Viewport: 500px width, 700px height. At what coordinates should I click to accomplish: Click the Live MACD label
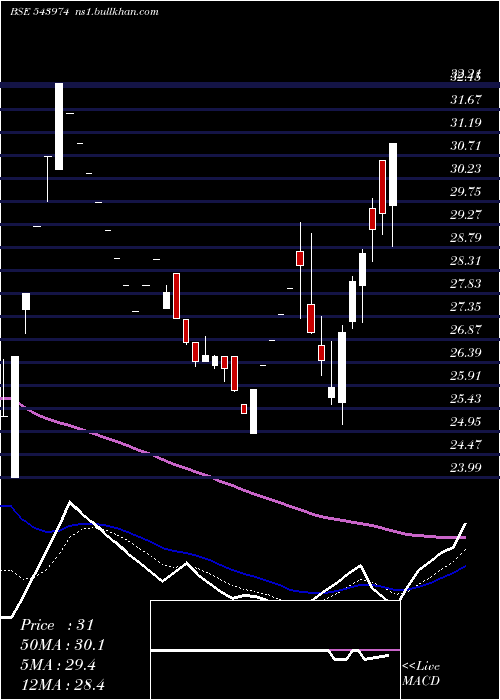click(421, 673)
